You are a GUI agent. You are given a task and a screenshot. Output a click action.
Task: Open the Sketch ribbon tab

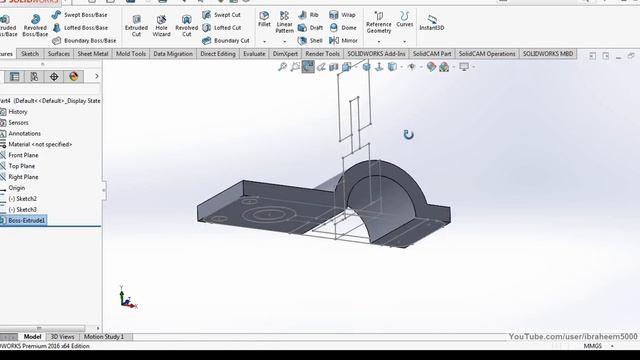[x=30, y=54]
